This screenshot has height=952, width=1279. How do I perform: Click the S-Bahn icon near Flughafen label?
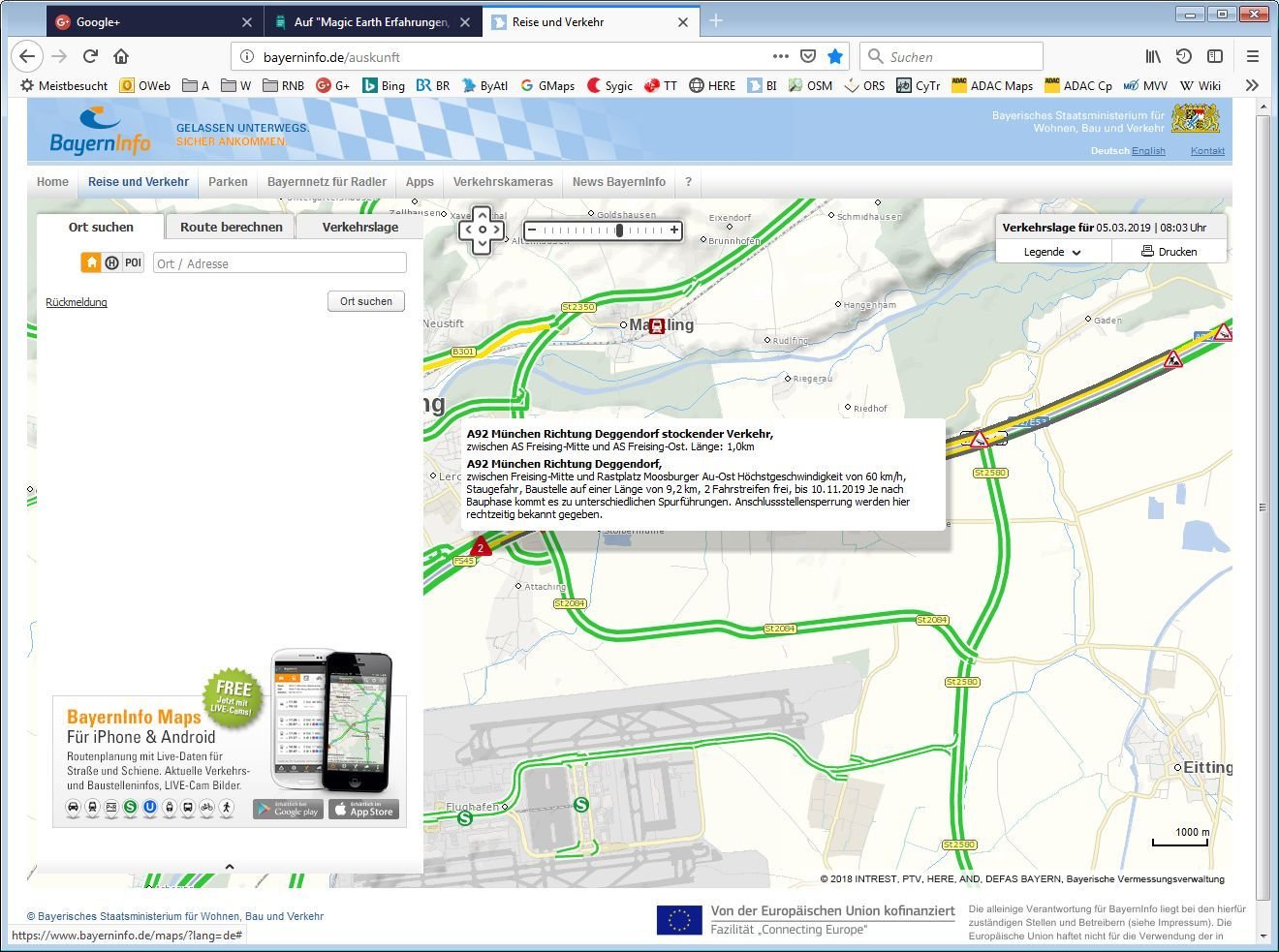465,818
